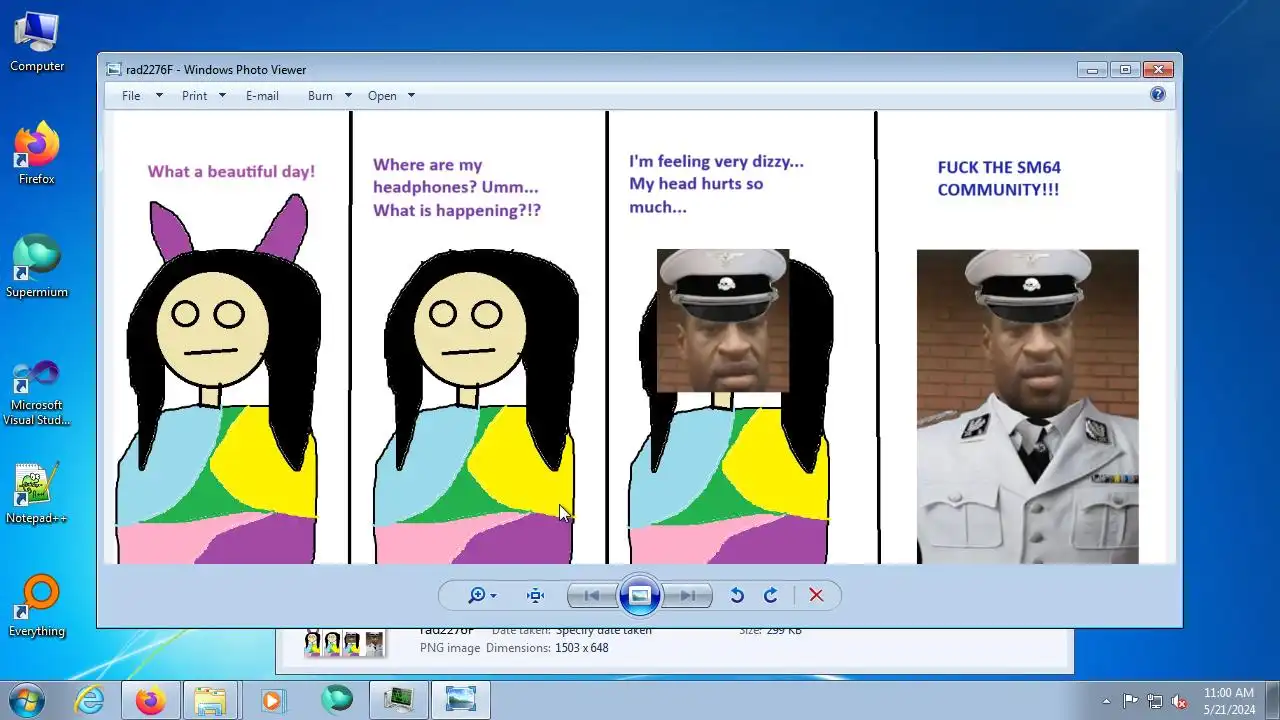Minimize the Photo Viewer window
Image resolution: width=1280 pixels, height=720 pixels.
click(x=1092, y=69)
